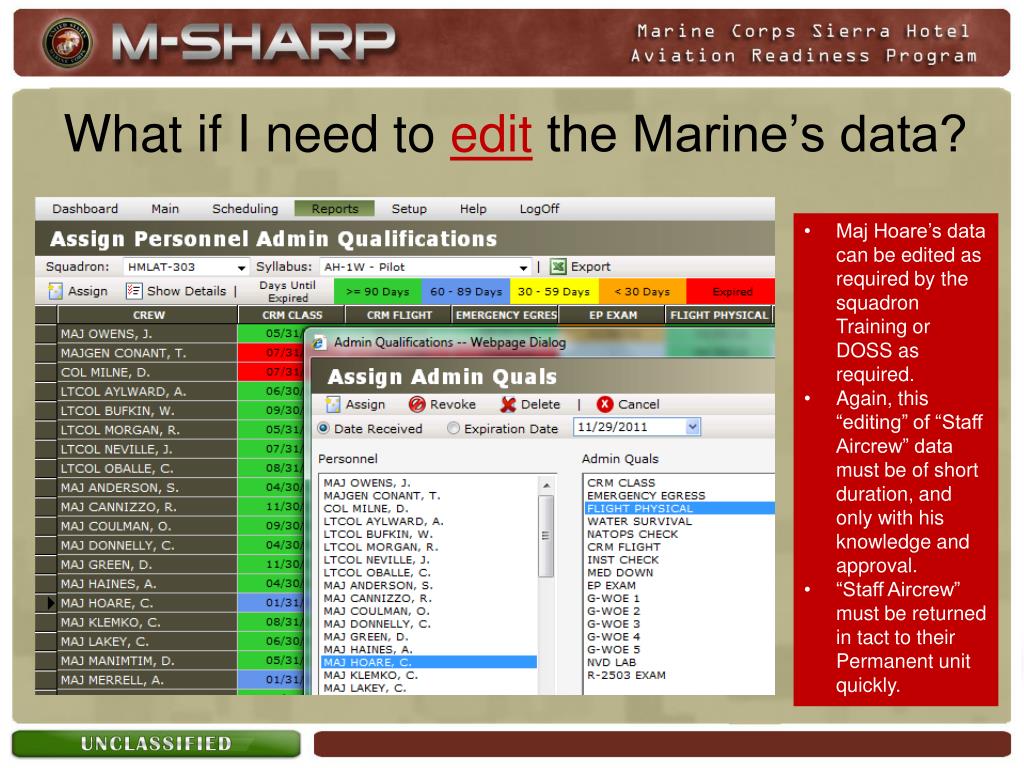Screen dimensions: 1024x768
Task: Click the underlined edit link in heading
Action: (491, 134)
